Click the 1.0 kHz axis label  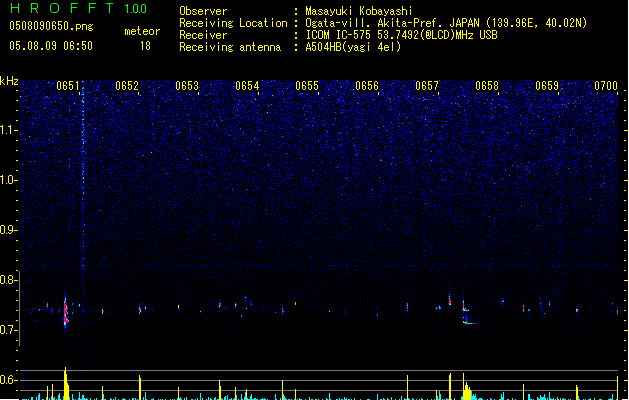pyautogui.click(x=8, y=180)
